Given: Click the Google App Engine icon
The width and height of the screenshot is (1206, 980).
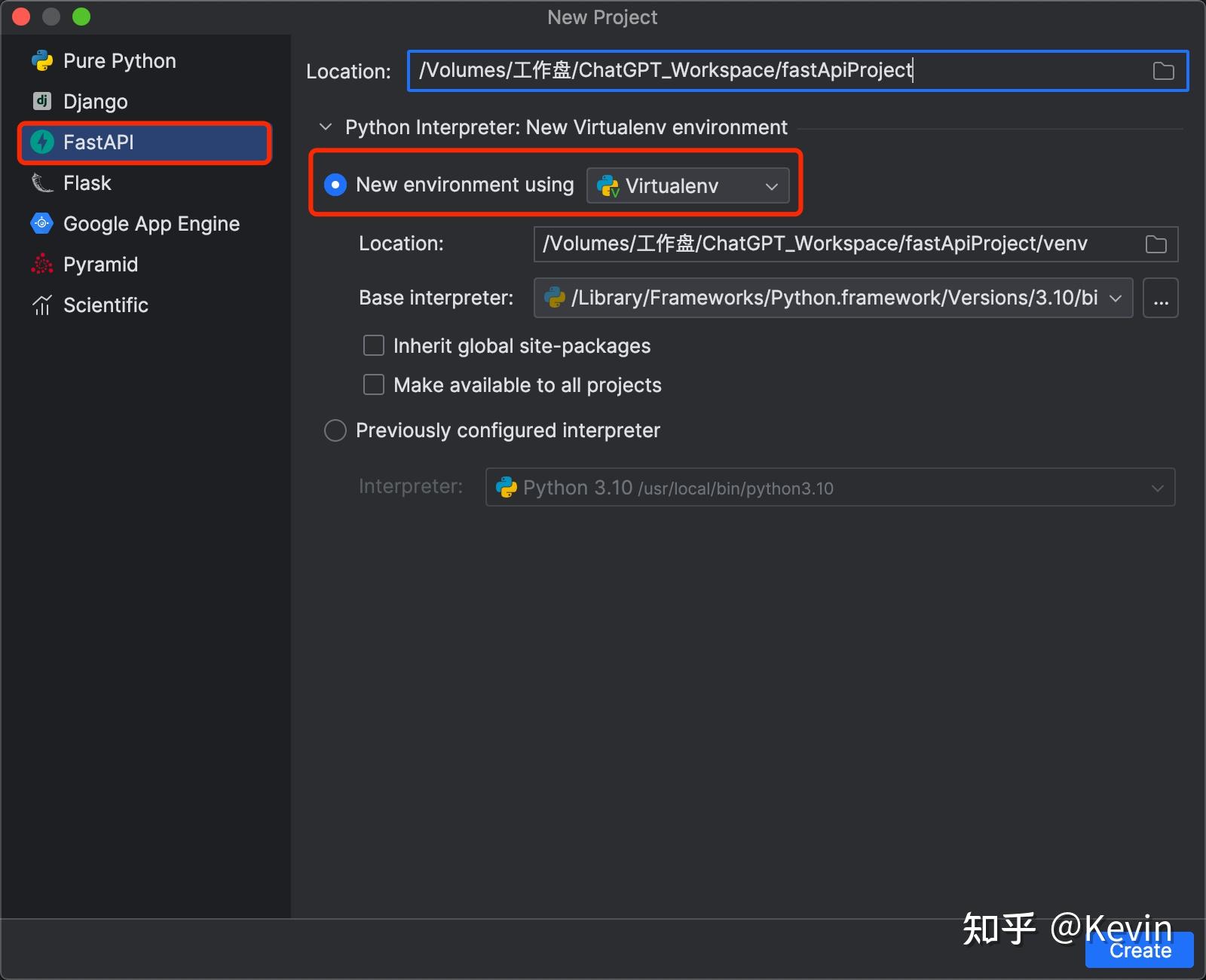Looking at the screenshot, I should 42,224.
